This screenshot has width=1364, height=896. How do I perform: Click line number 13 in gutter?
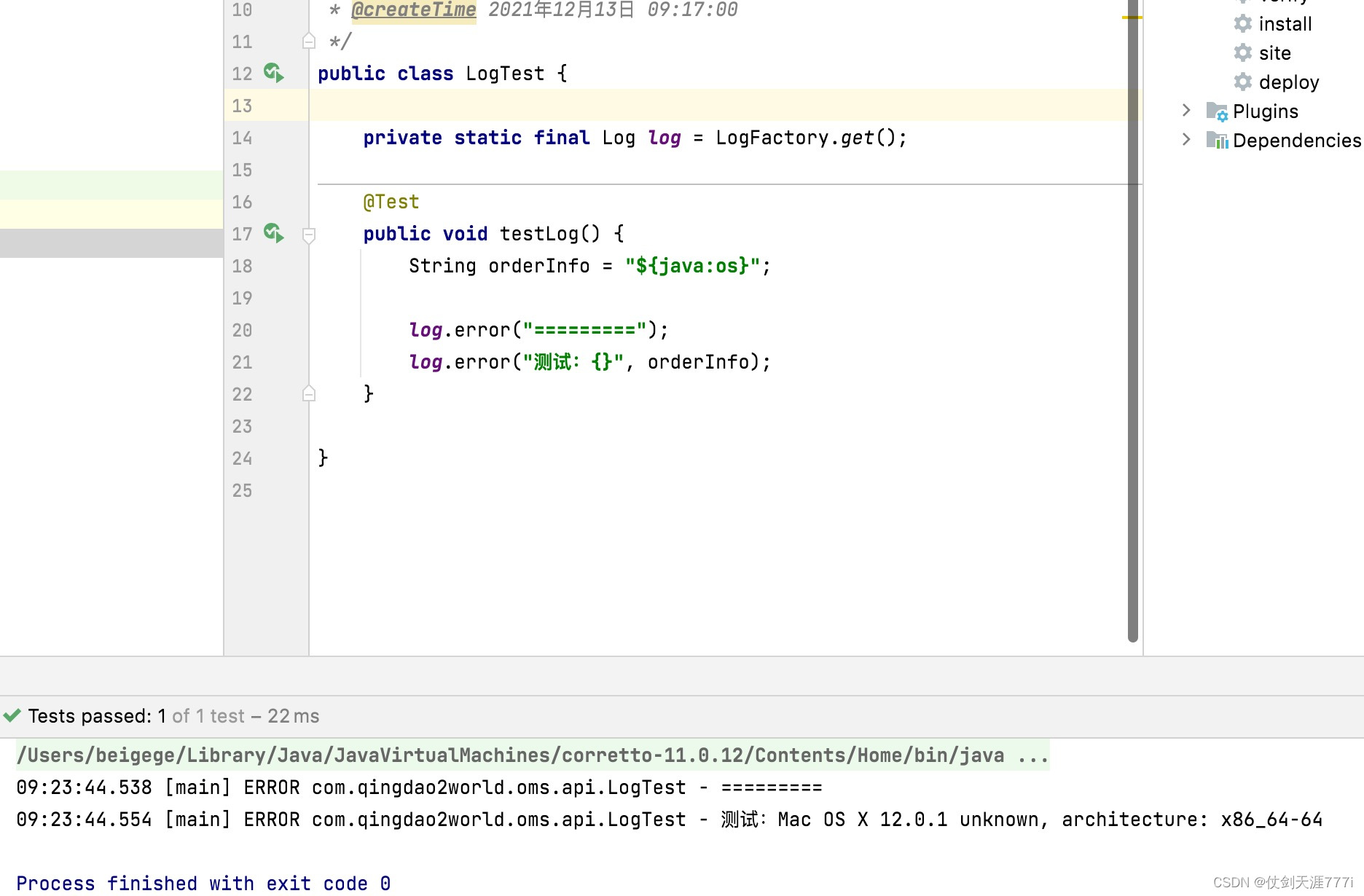click(x=242, y=106)
